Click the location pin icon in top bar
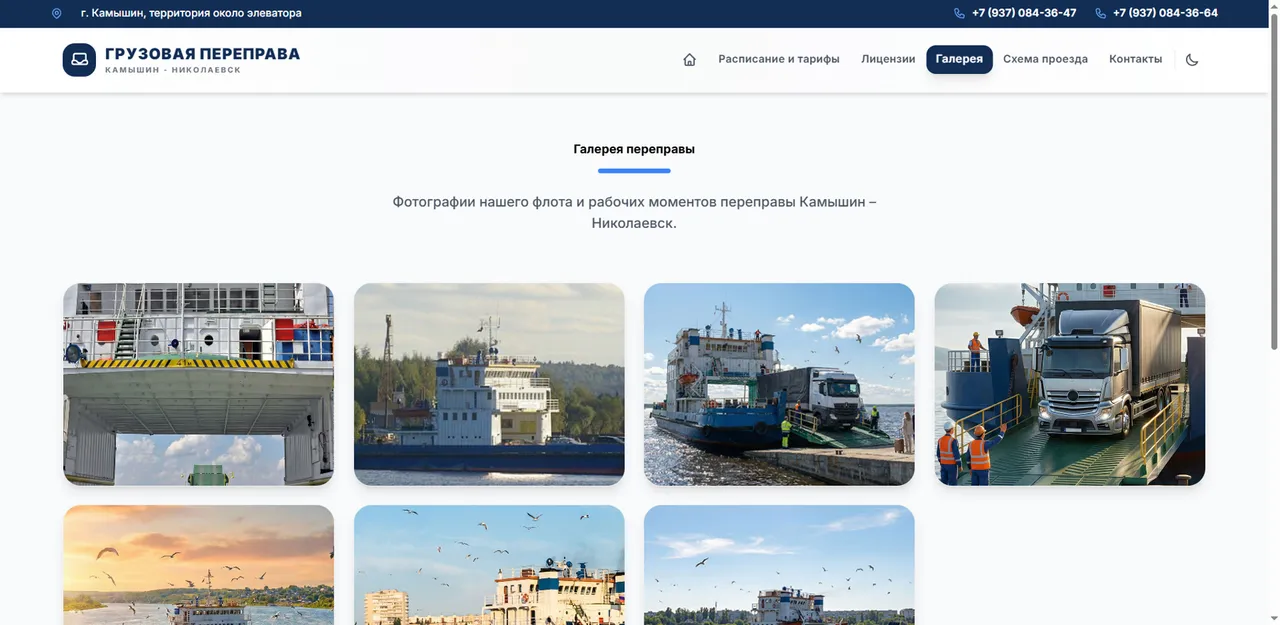Screen dimensions: 1280x625 pyautogui.click(x=57, y=13)
